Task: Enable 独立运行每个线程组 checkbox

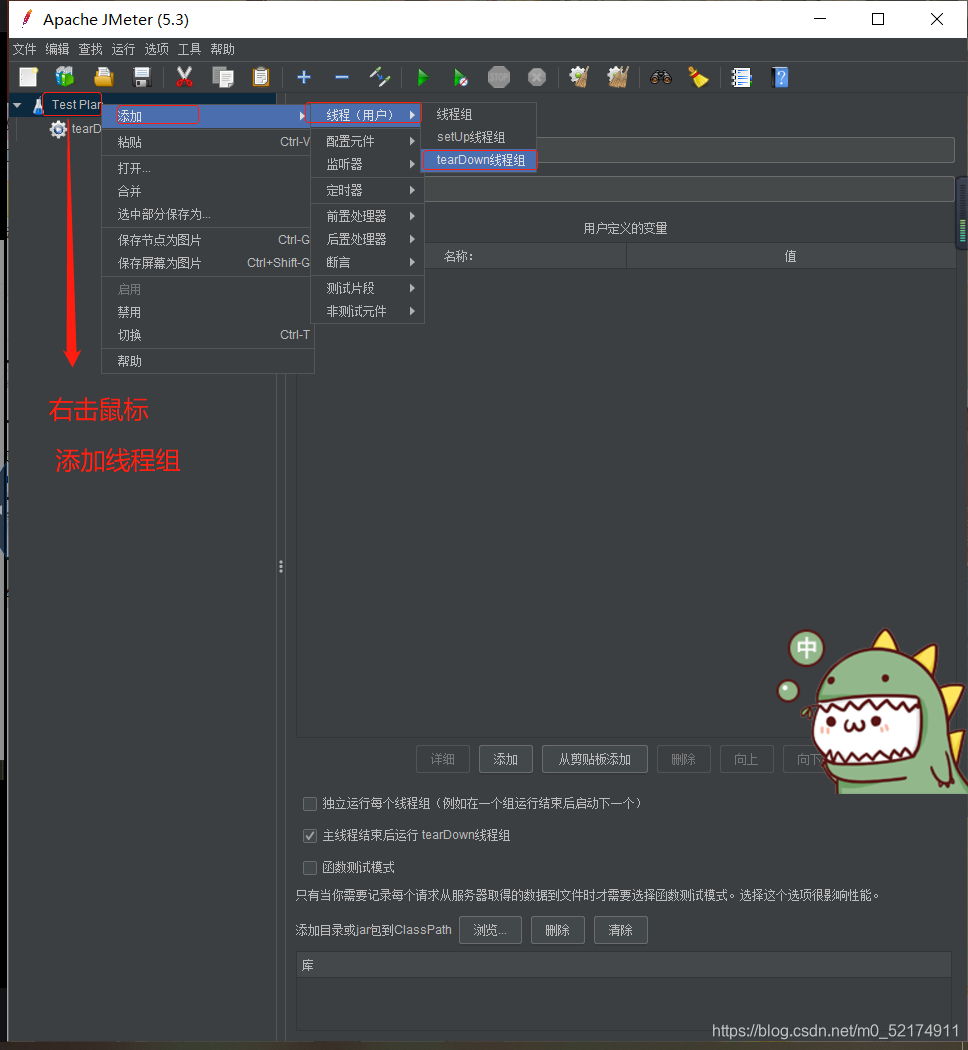Action: tap(310, 803)
